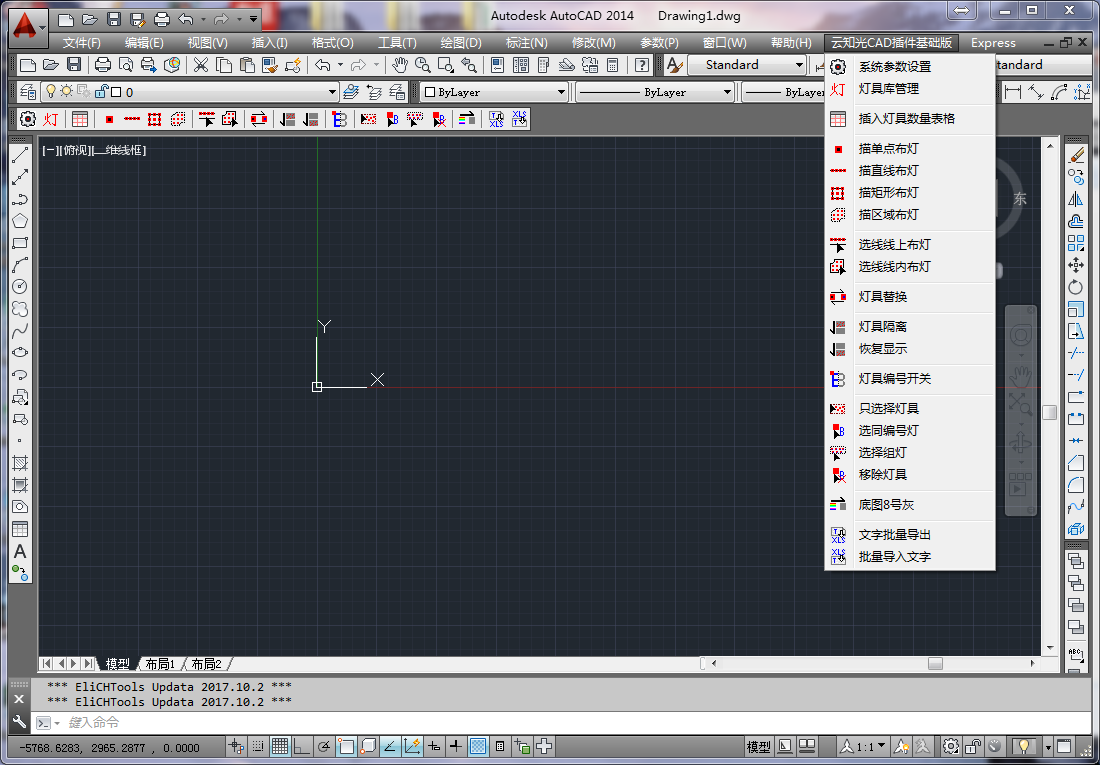
Task: Click the command line input field
Action: [561, 723]
